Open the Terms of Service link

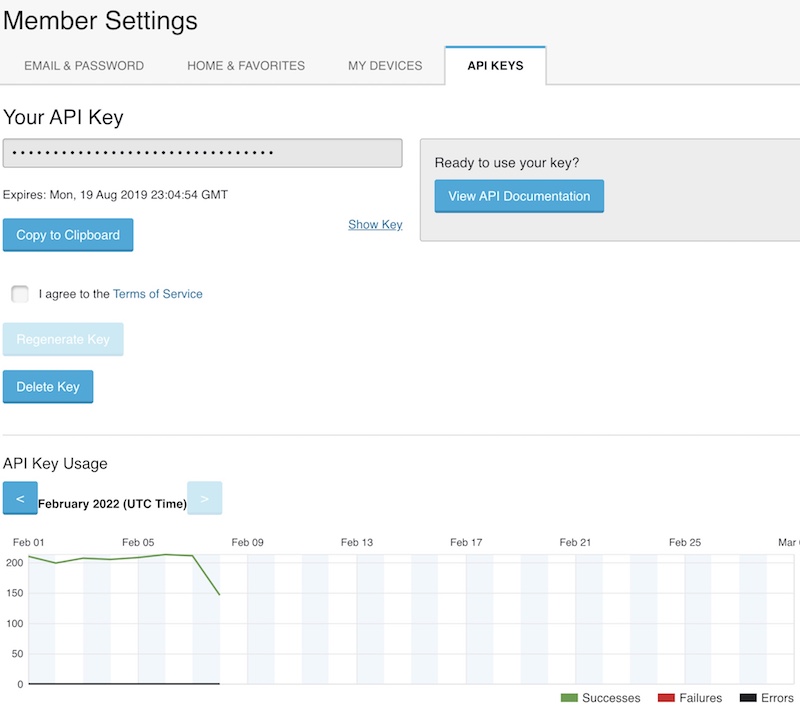tap(158, 294)
